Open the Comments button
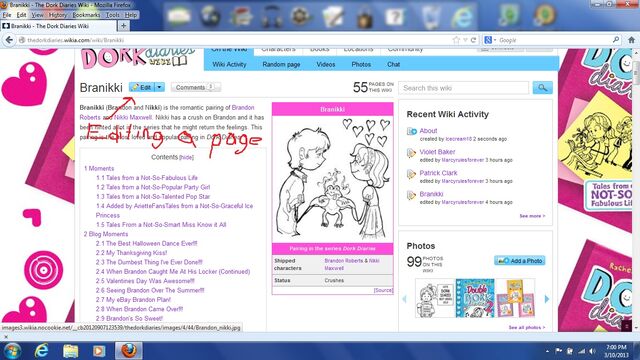The height and width of the screenshot is (360, 640). point(196,87)
